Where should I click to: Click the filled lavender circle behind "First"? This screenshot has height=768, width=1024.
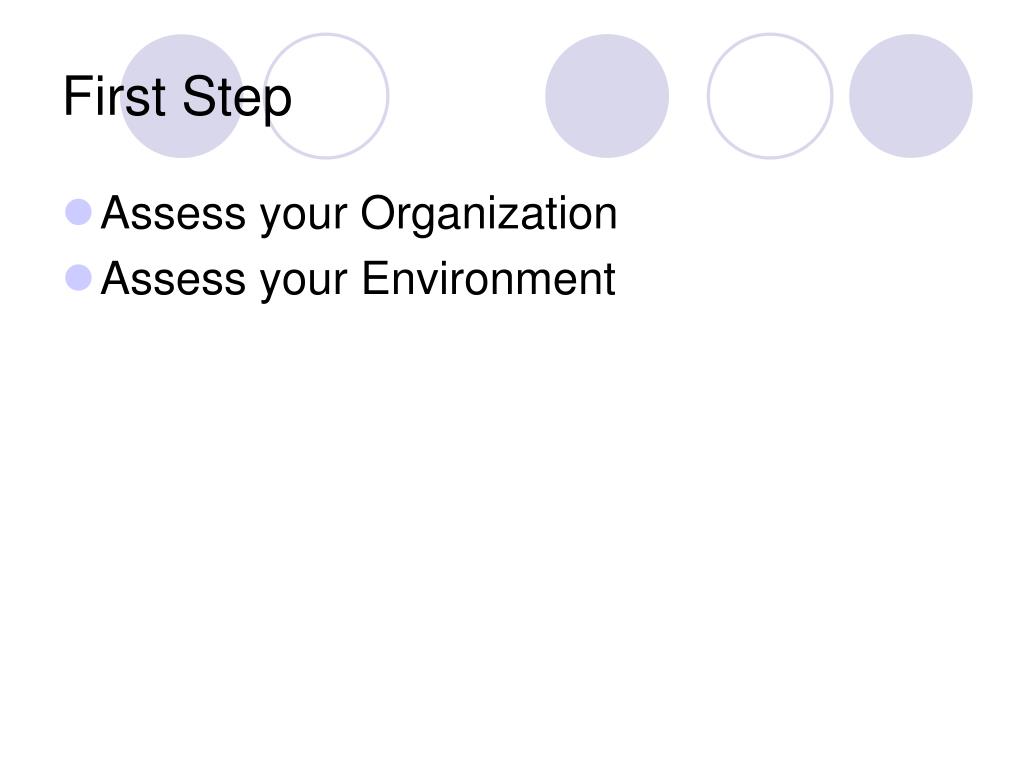(x=182, y=96)
